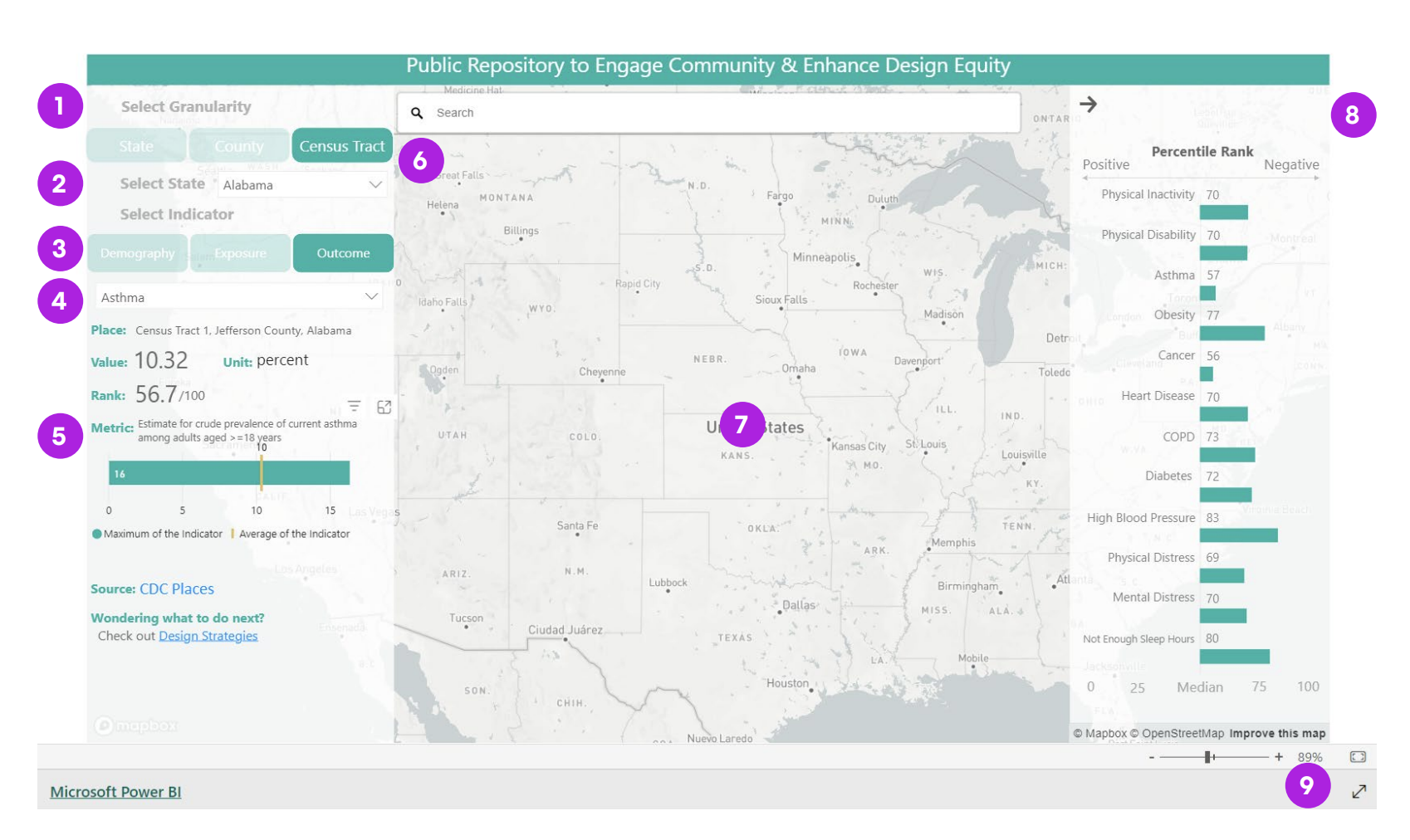Screen dimensions: 1410x840
Task: Click the filter icon on the metric chart
Action: click(x=354, y=406)
